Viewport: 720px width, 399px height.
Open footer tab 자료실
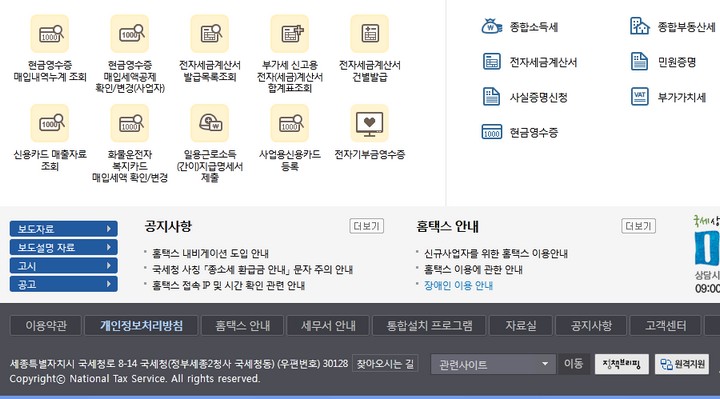pyautogui.click(x=521, y=326)
